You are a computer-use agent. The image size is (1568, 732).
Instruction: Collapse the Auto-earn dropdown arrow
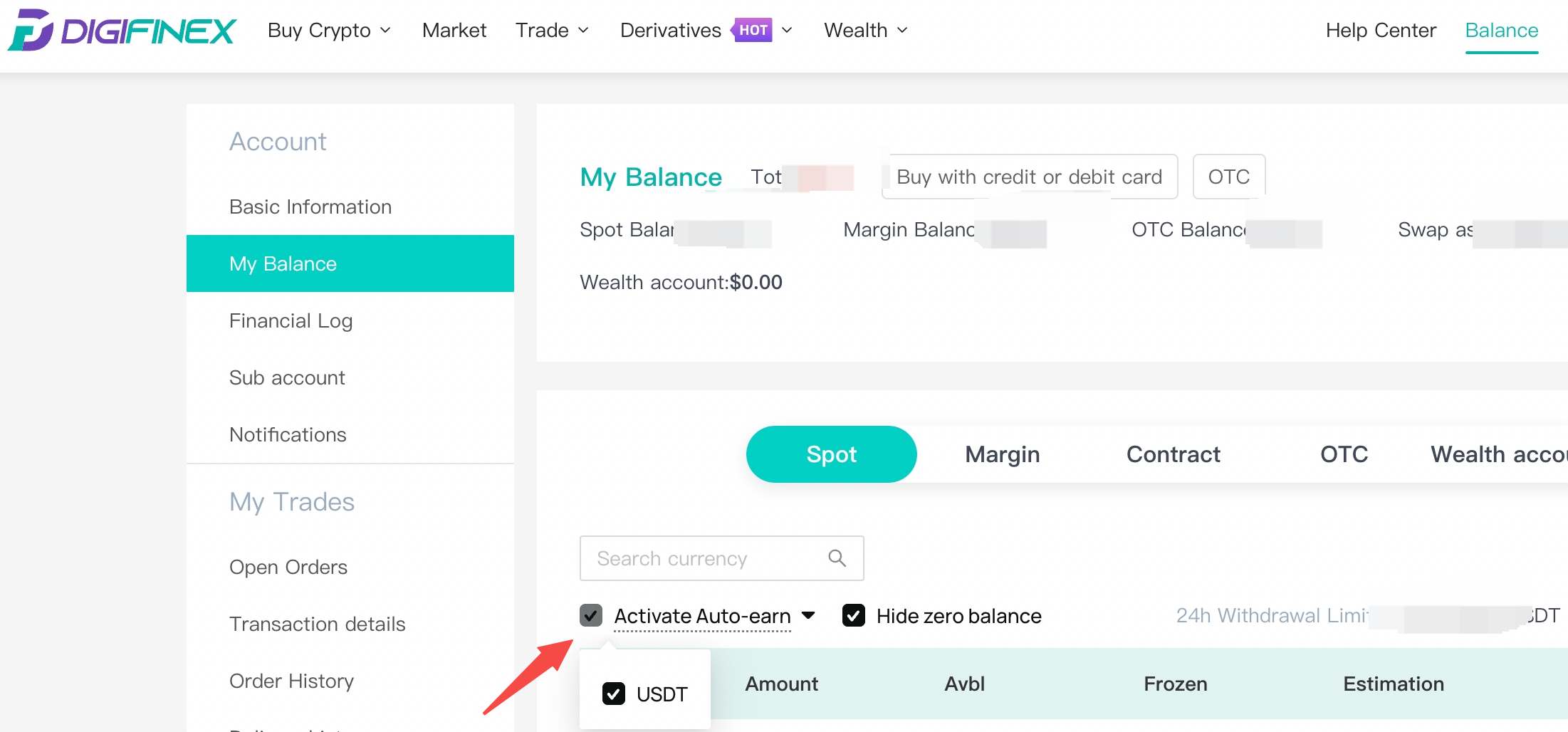[x=808, y=615]
